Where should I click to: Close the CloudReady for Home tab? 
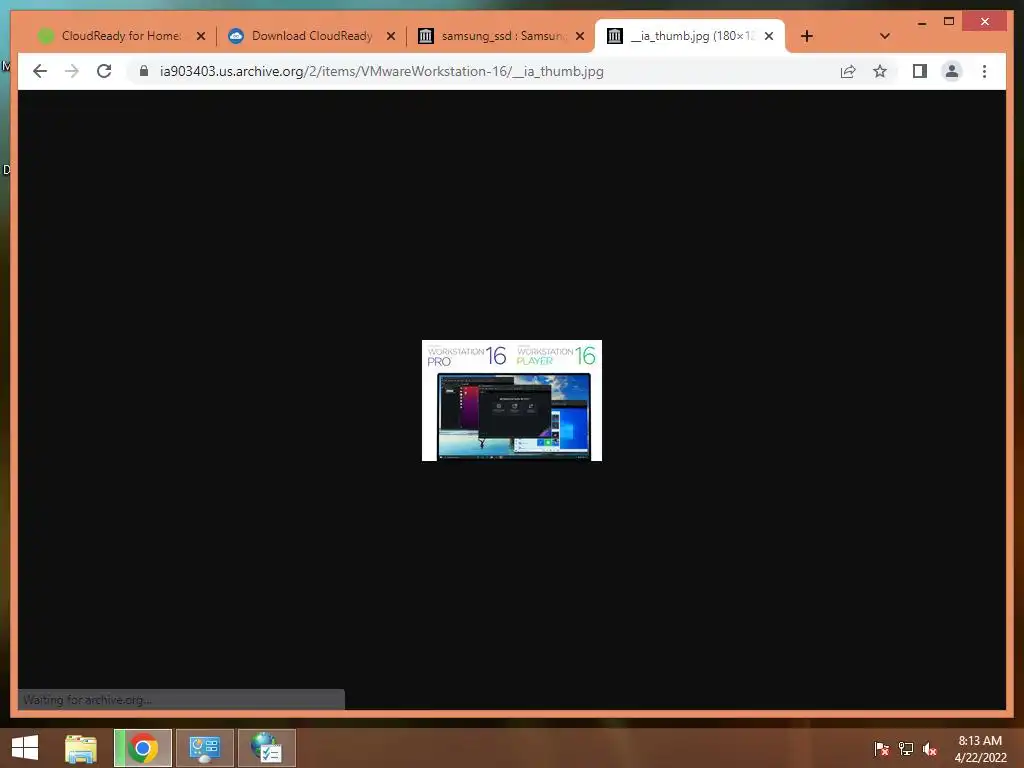[x=200, y=36]
